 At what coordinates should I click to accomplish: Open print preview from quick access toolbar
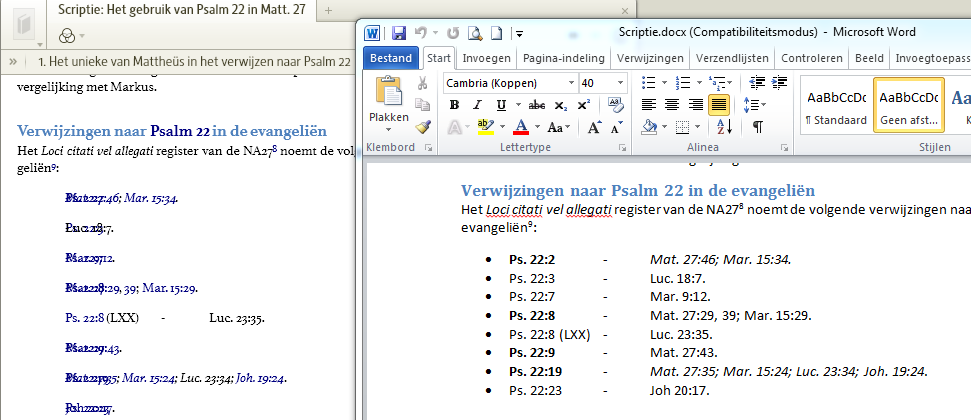pyautogui.click(x=474, y=33)
